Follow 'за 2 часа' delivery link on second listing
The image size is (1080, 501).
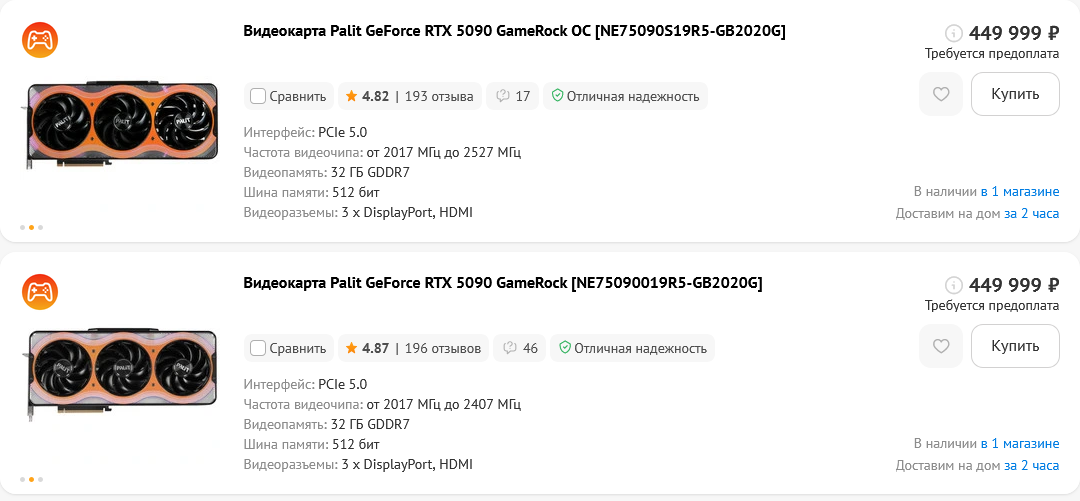[x=1031, y=466]
